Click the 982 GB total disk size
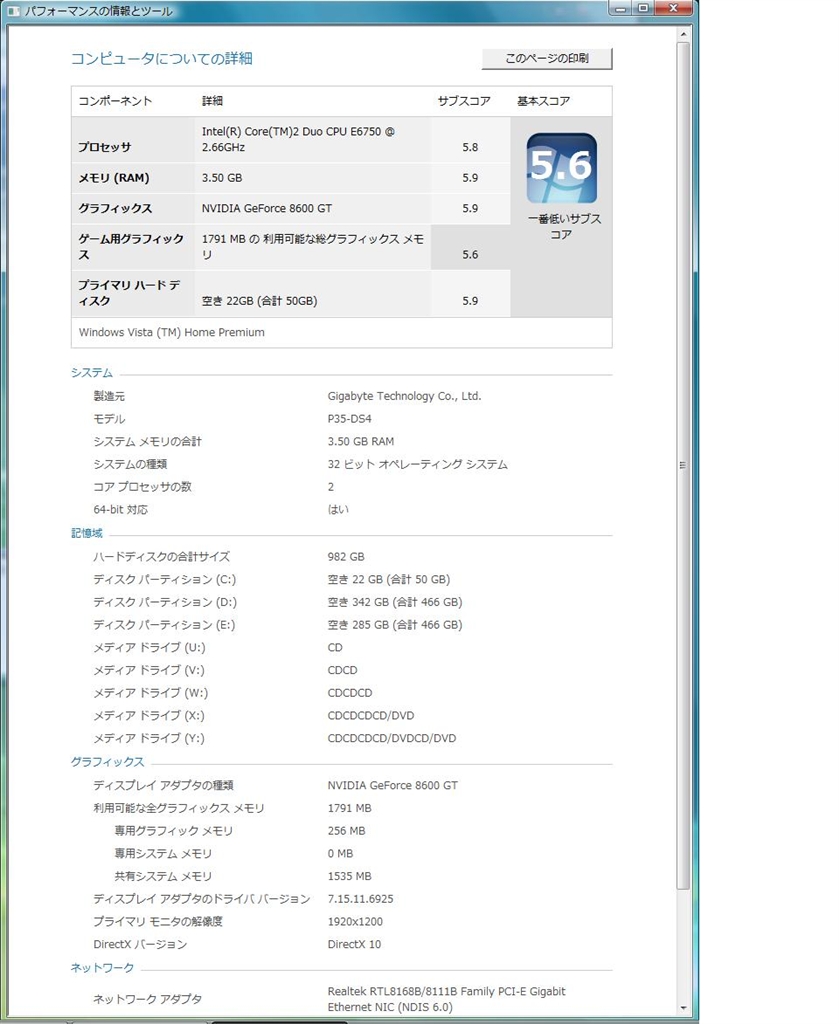 click(346, 557)
